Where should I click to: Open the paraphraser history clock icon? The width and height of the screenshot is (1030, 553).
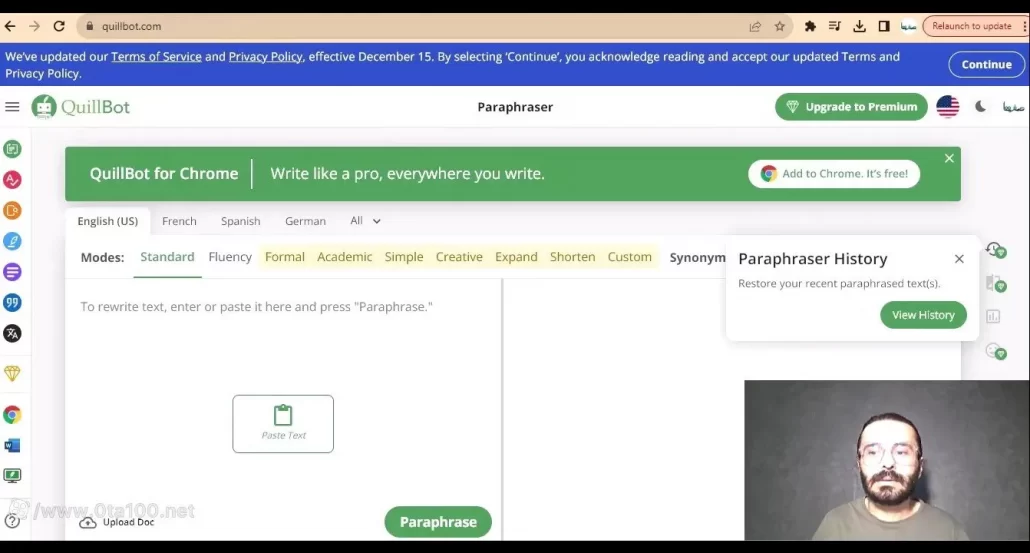click(x=995, y=250)
